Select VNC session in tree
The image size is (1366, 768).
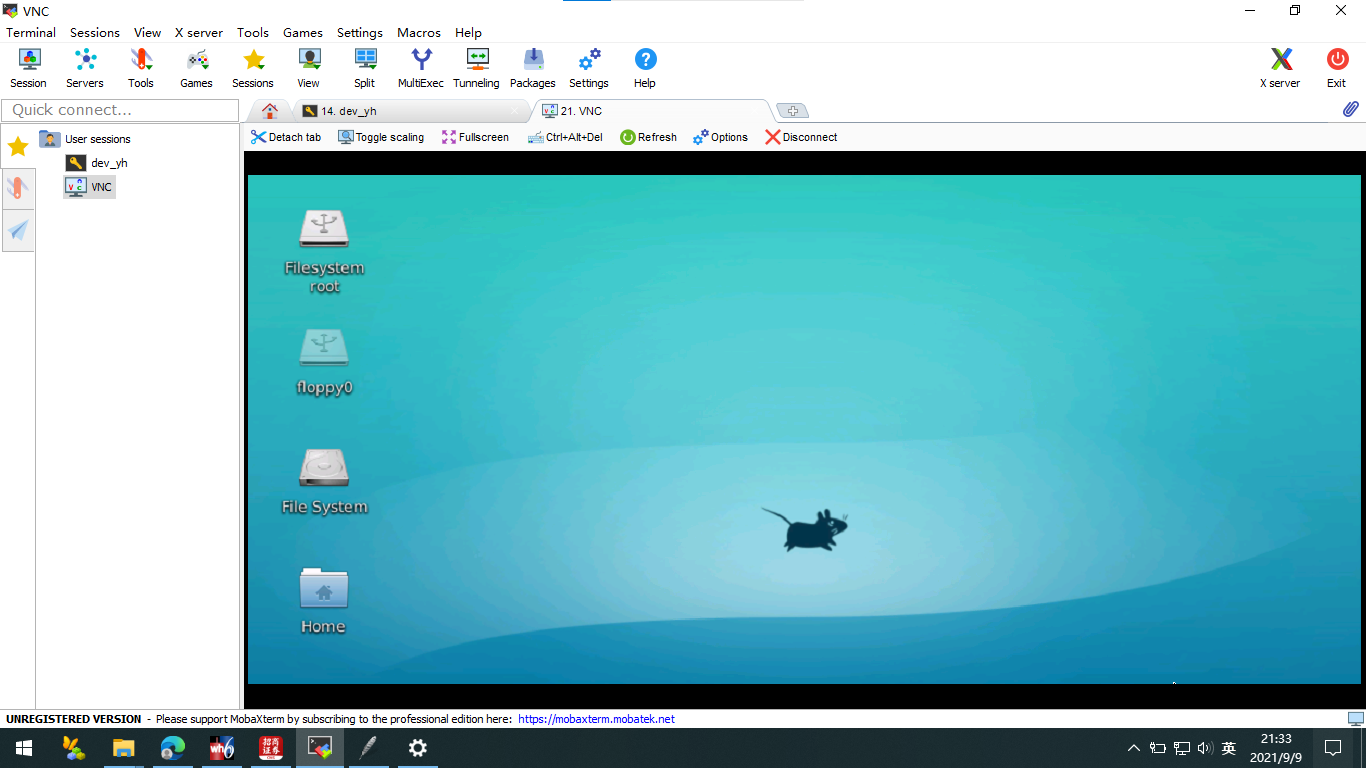tap(89, 187)
